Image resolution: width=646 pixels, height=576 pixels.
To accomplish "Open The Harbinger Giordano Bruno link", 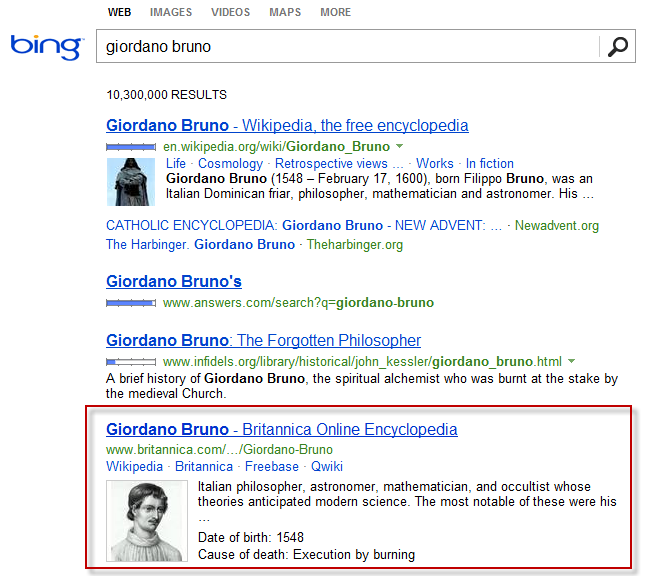I will point(201,244).
